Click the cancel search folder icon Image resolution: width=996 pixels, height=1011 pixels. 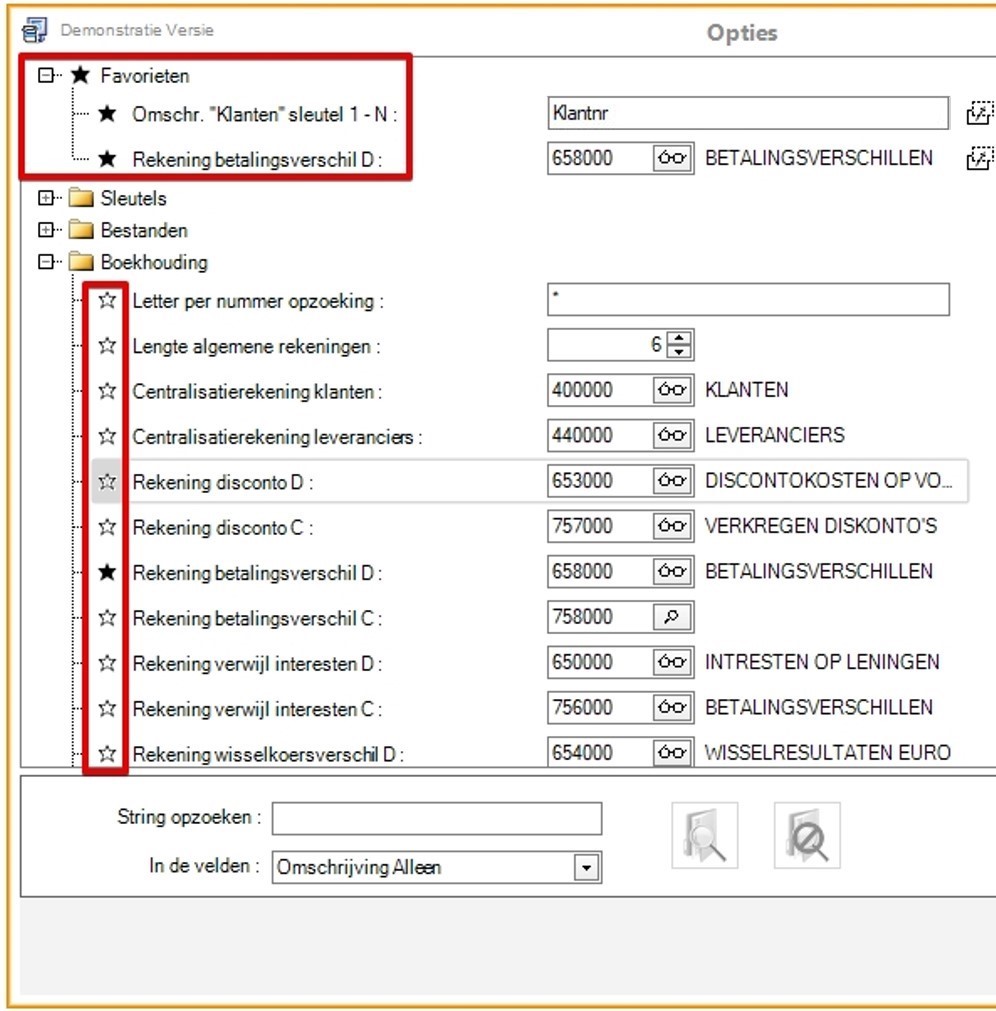click(x=807, y=835)
